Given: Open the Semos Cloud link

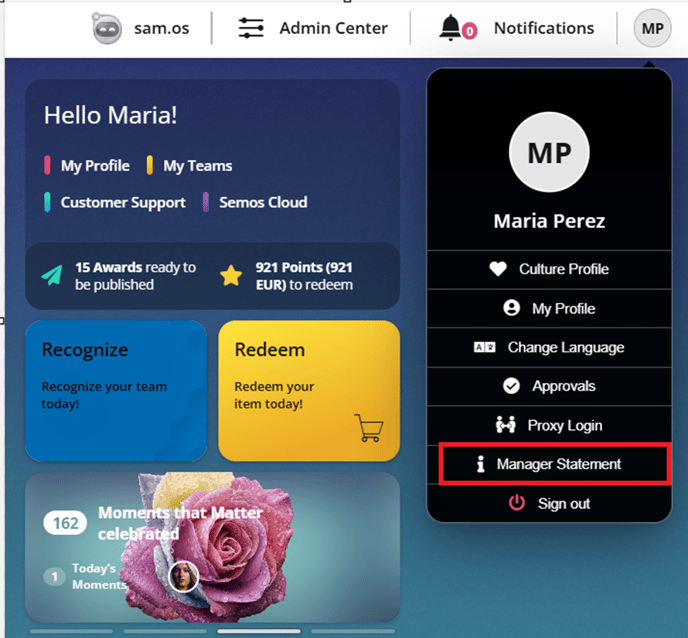Looking at the screenshot, I should pyautogui.click(x=263, y=203).
